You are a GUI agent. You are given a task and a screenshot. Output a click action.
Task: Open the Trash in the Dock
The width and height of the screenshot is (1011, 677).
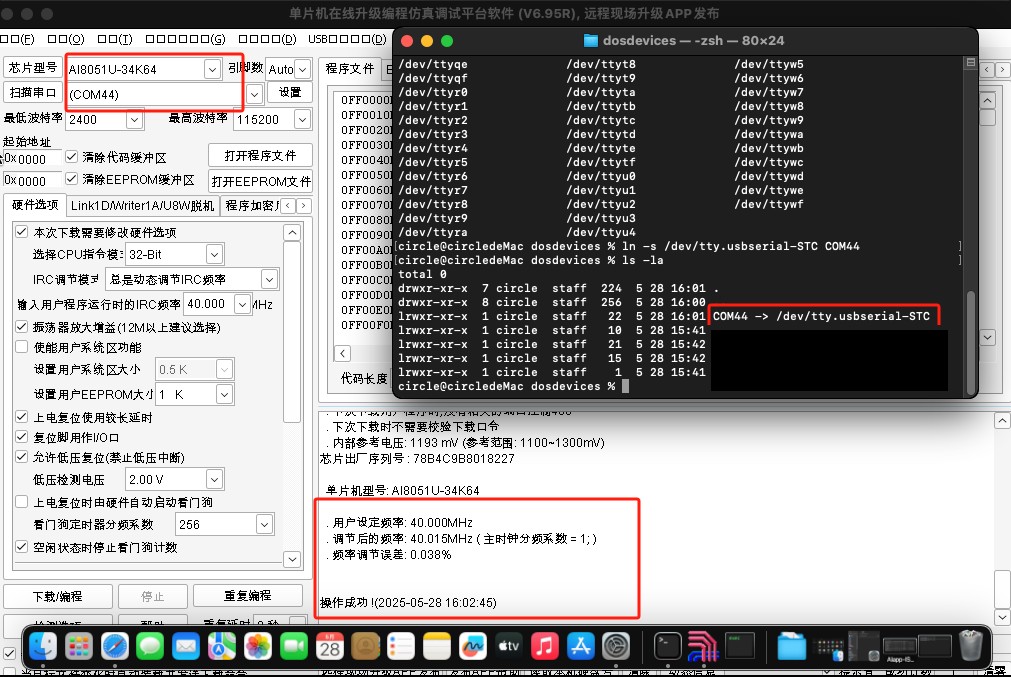971,645
